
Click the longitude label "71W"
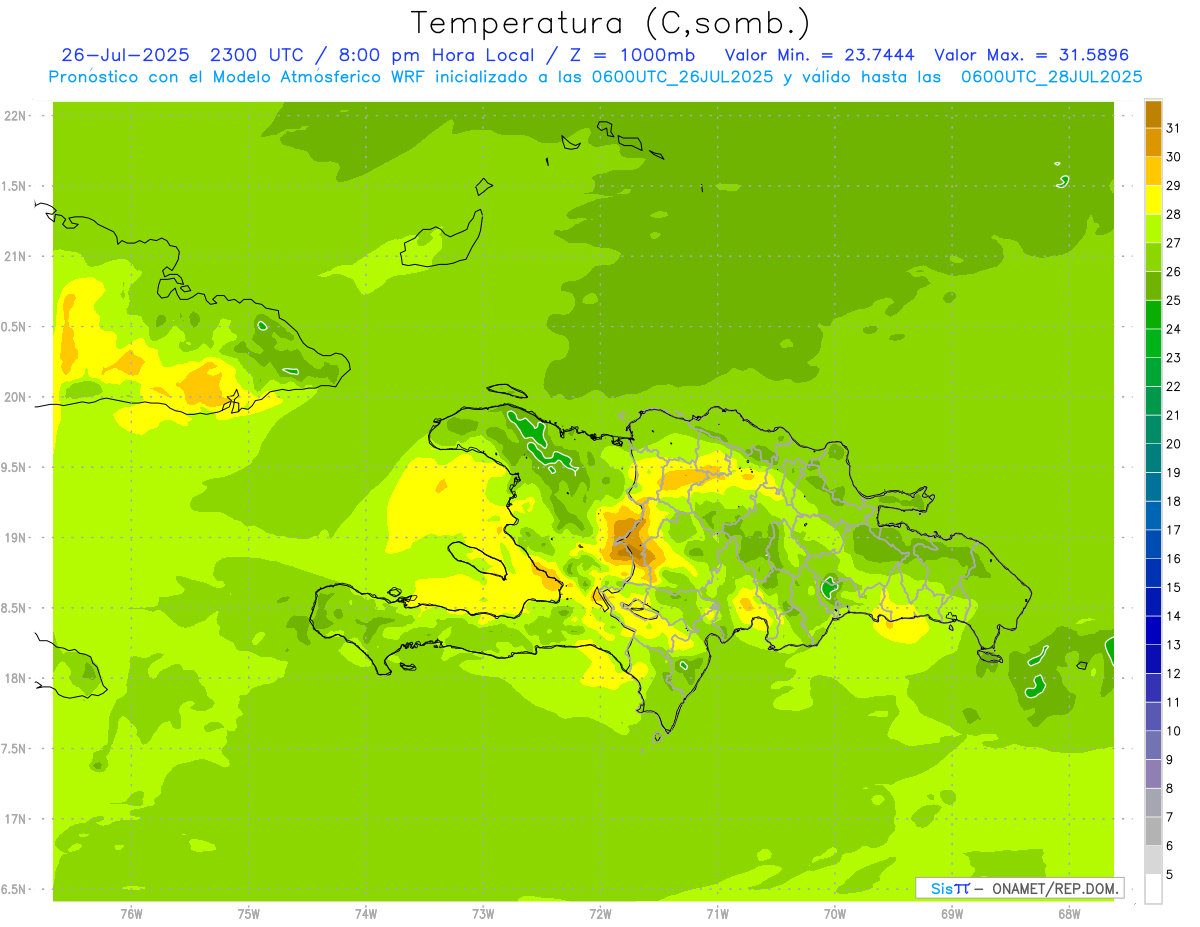point(717,914)
